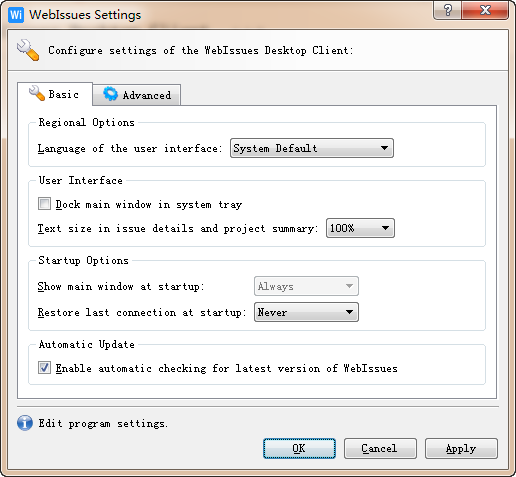Click the blue info icon near status text

coord(25,423)
